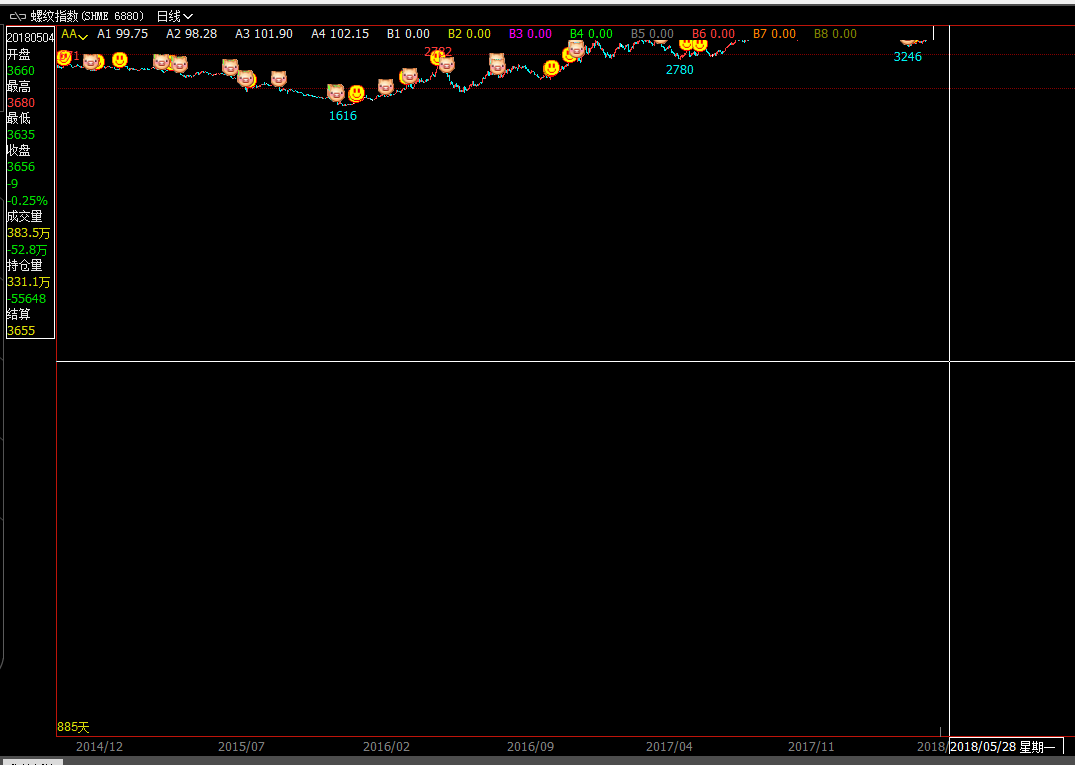This screenshot has width=1075, height=765.
Task: Click the 结算 value 3655
Action: click(x=21, y=331)
